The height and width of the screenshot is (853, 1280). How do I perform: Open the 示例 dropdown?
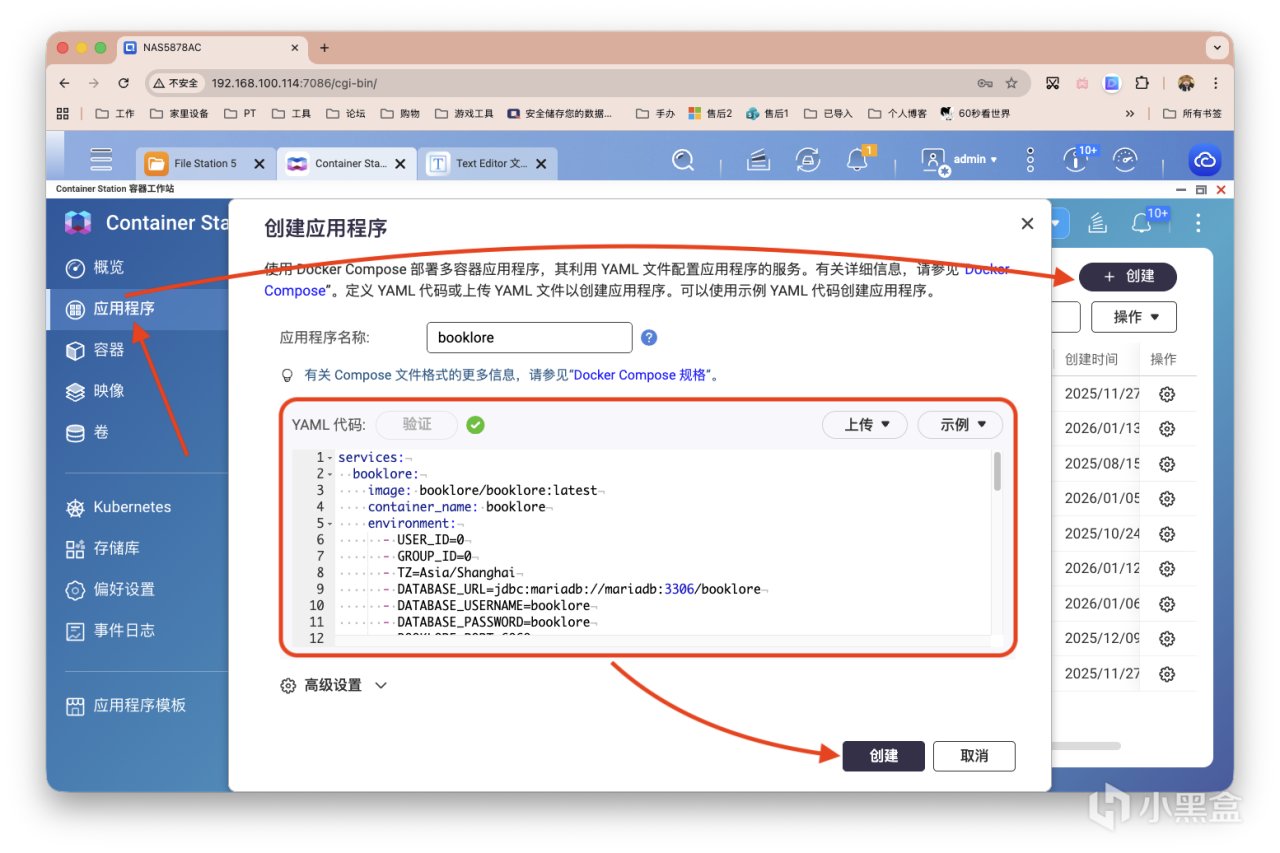[960, 425]
